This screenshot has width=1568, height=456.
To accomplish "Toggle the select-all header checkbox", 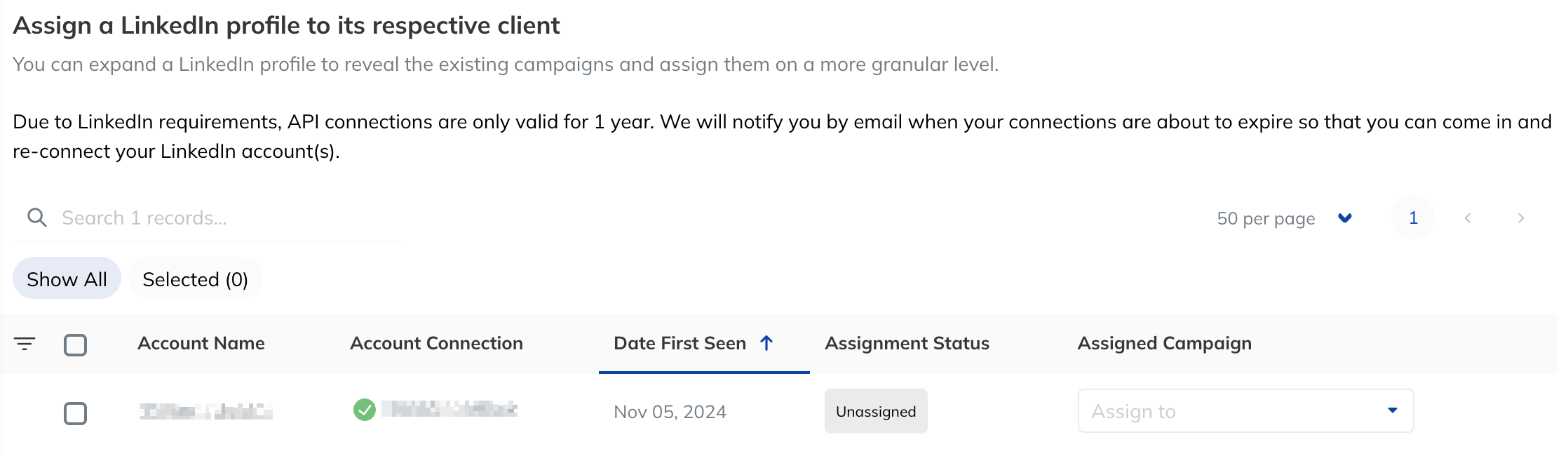I will point(75,344).
